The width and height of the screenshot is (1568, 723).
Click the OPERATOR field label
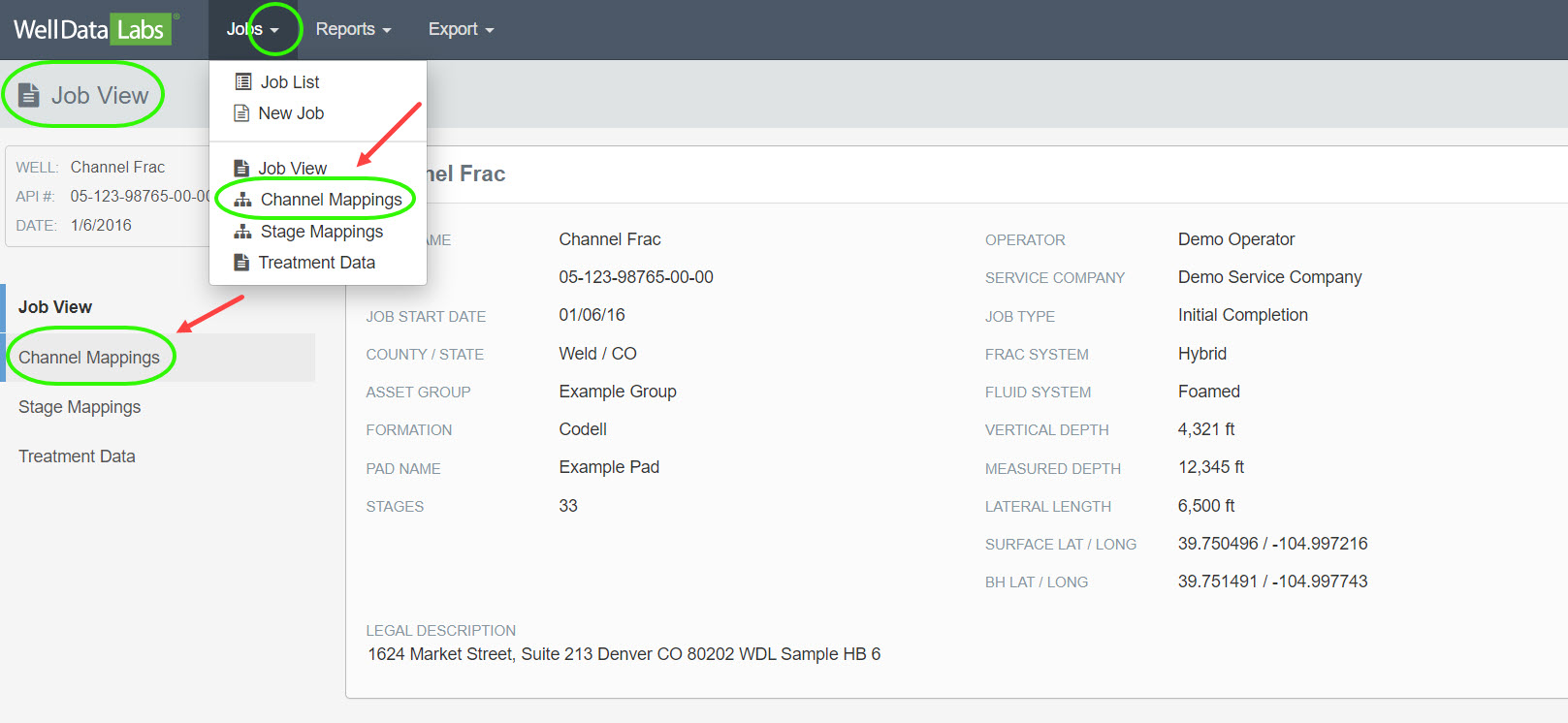[x=1025, y=240]
